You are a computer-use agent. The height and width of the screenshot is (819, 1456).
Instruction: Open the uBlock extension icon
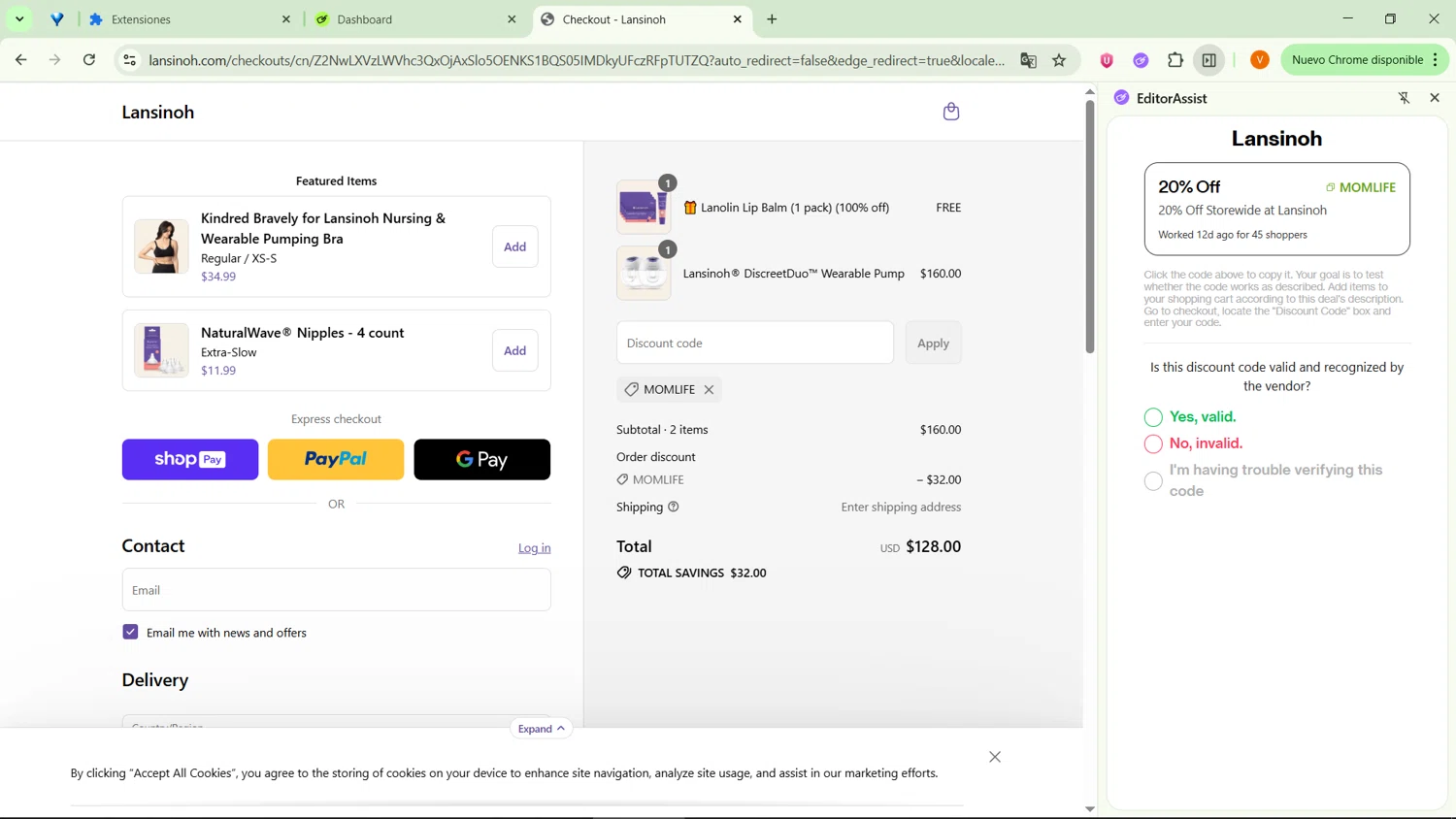click(1107, 60)
